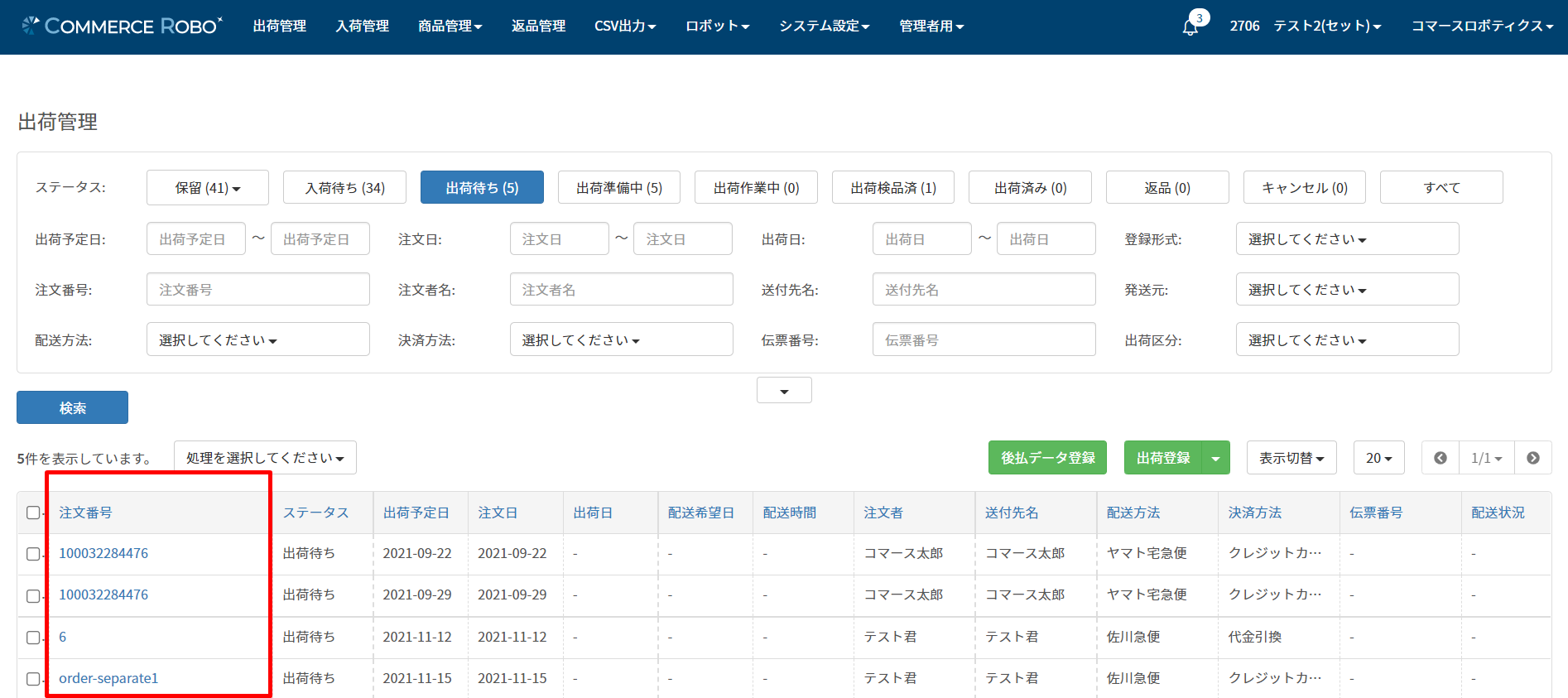1568x698 pixels.
Task: Click the Commerce Robo logo
Action: (x=123, y=26)
